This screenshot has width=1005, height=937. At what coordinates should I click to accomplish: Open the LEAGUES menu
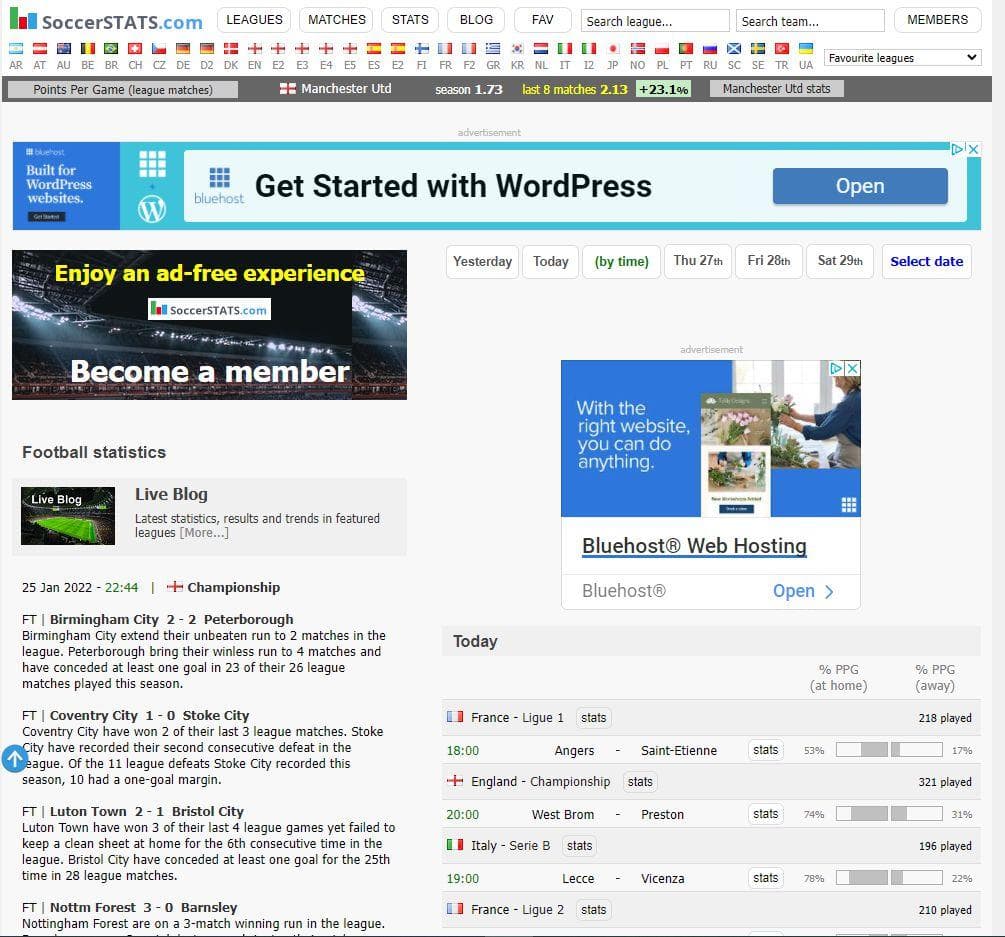point(254,19)
